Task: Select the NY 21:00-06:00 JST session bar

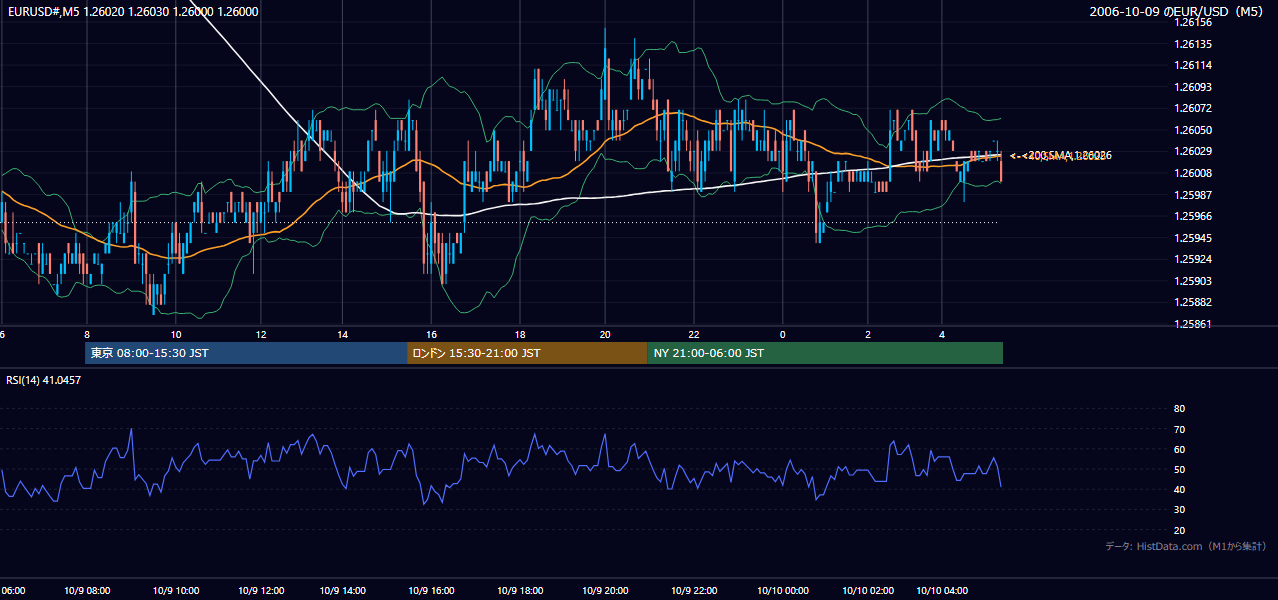Action: [825, 353]
